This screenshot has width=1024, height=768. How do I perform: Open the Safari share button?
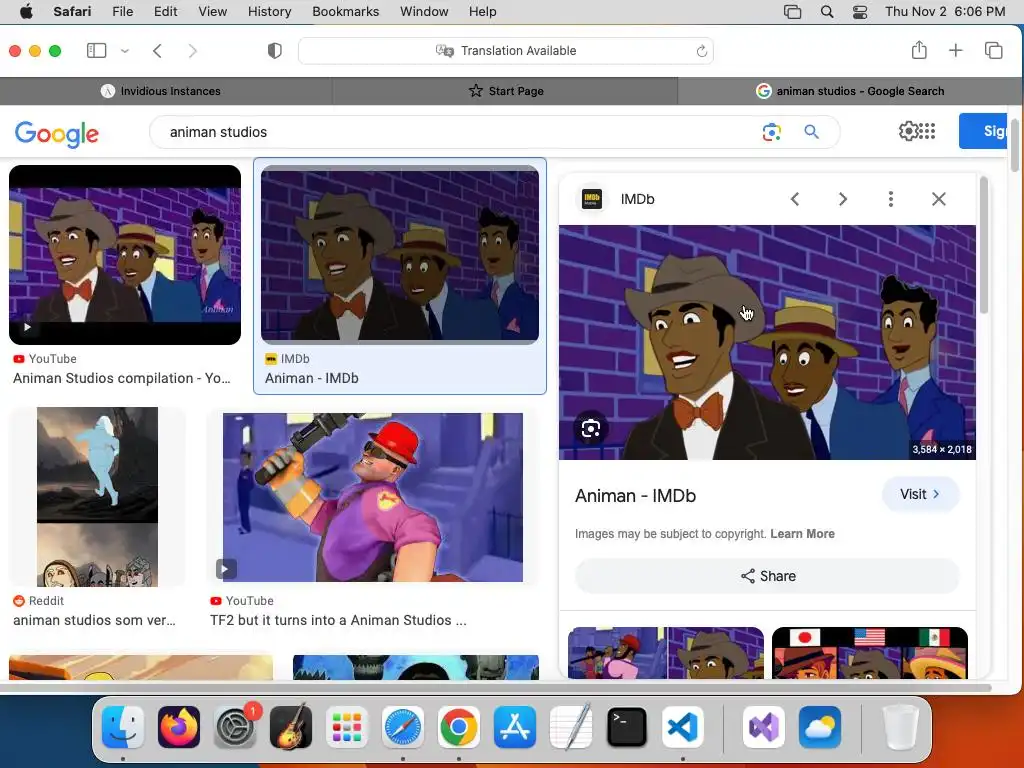coord(919,50)
